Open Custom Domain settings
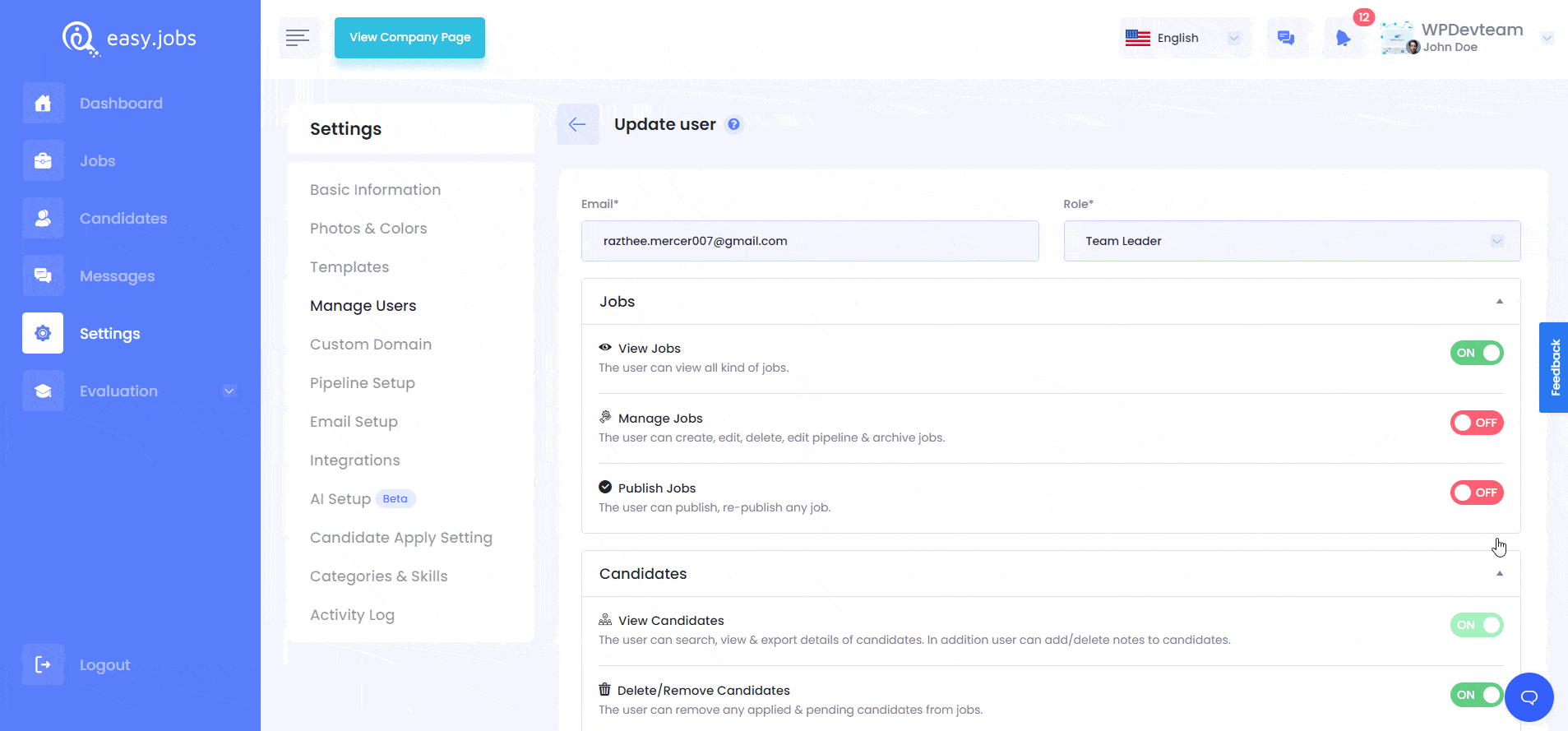The width and height of the screenshot is (1568, 731). coord(371,345)
